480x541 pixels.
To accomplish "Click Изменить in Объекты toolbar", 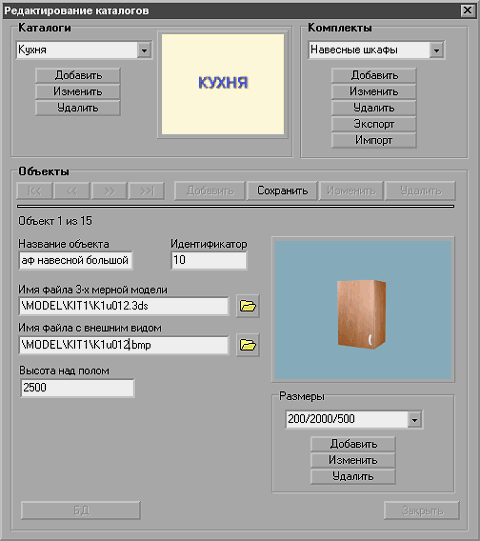I will (351, 191).
